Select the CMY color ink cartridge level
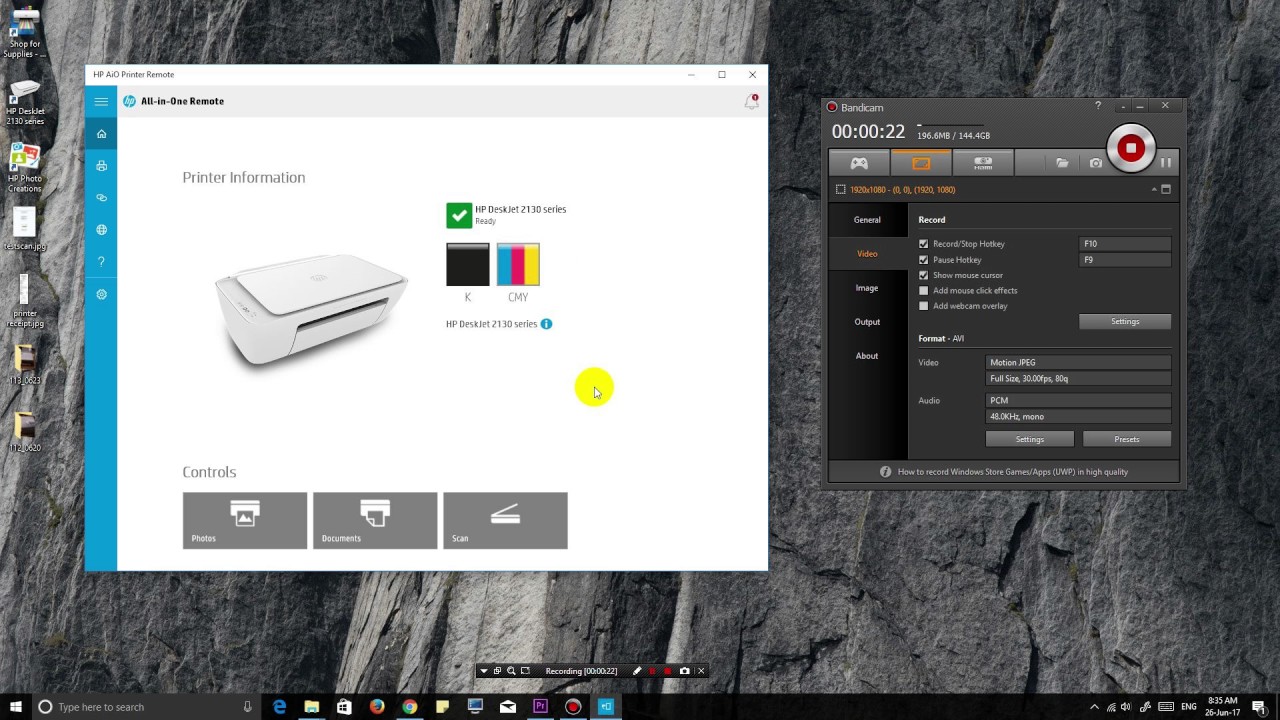Image resolution: width=1280 pixels, height=720 pixels. coord(518,265)
